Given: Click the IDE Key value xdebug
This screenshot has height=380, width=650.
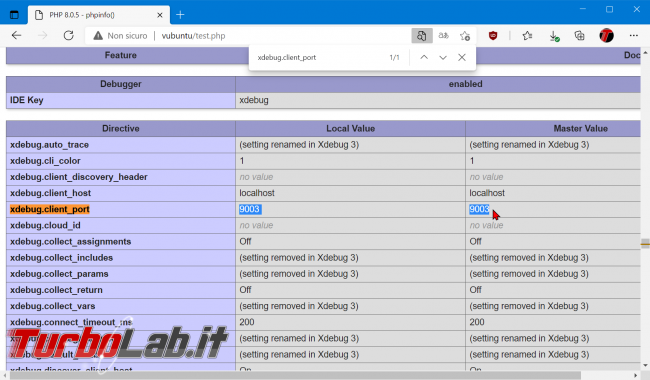Looking at the screenshot, I should [254, 100].
